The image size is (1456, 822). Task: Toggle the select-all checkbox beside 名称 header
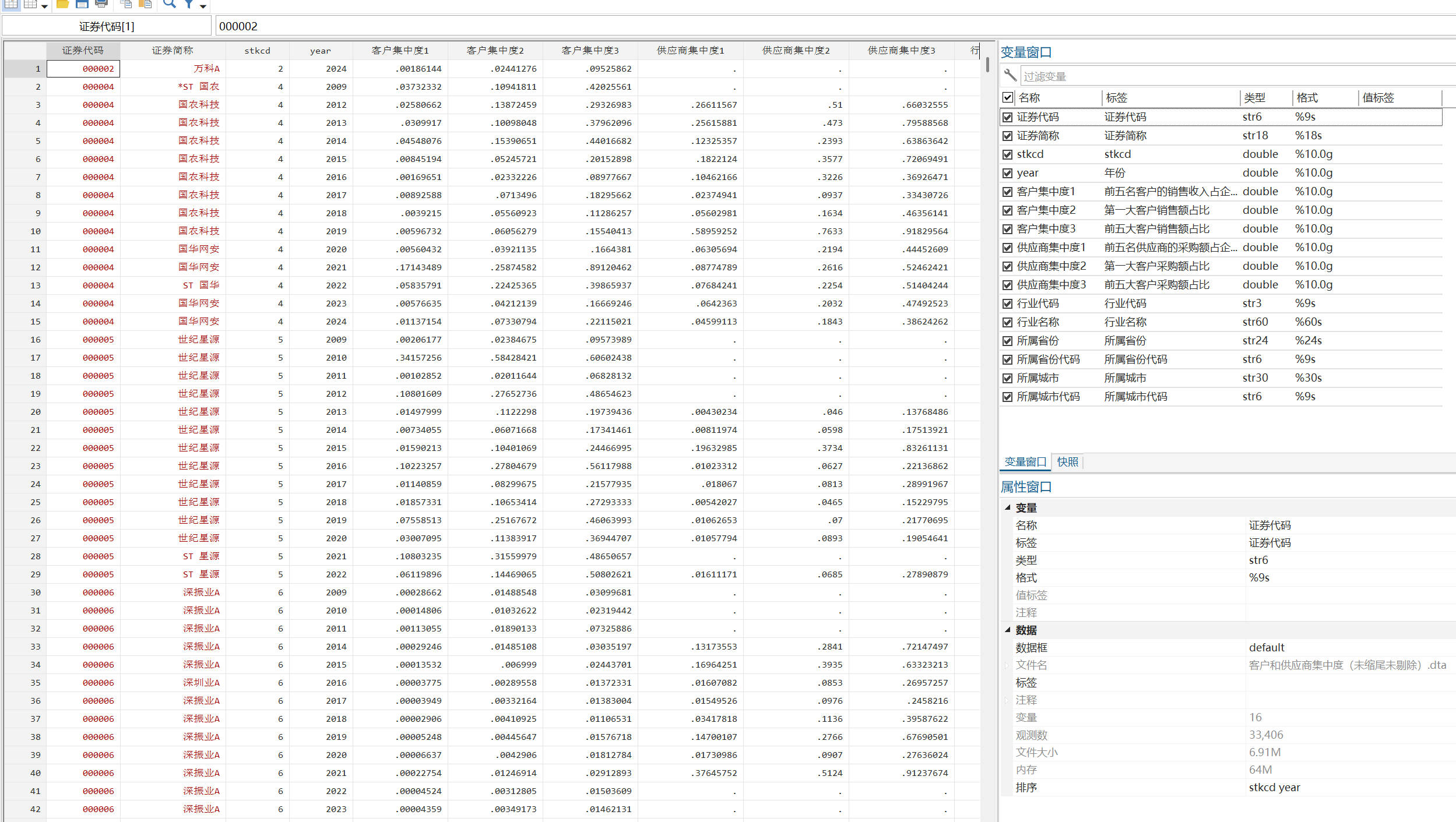pyautogui.click(x=1007, y=97)
